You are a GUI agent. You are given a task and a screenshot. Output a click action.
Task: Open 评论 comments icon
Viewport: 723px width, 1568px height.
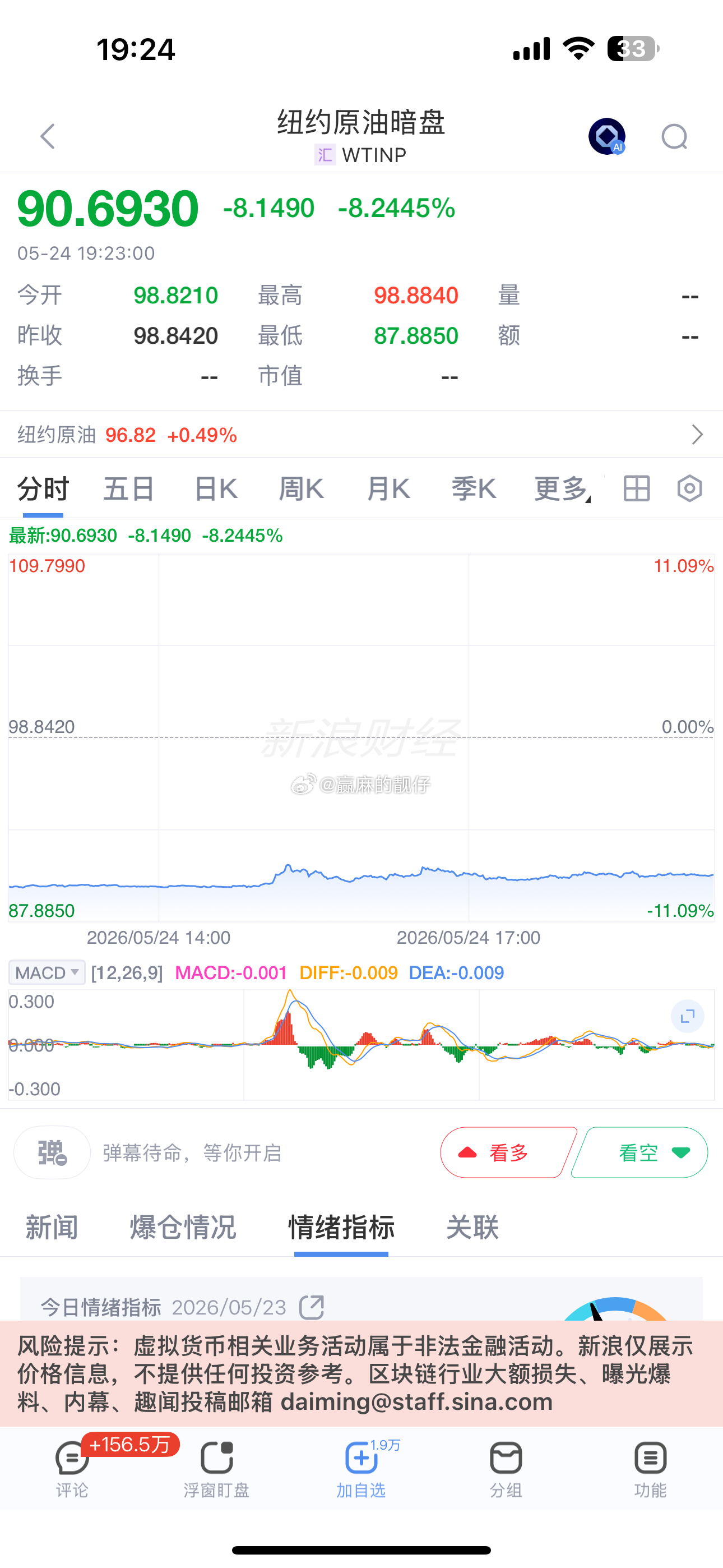point(72,1469)
